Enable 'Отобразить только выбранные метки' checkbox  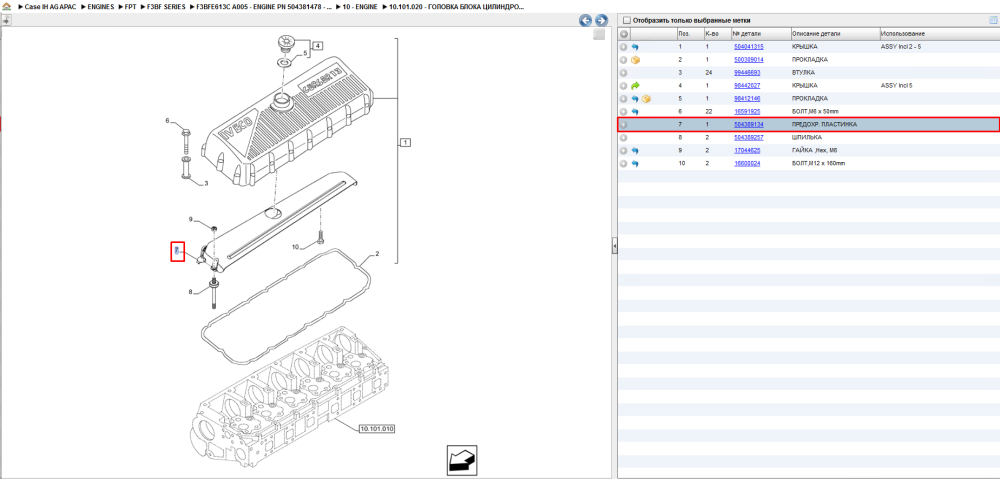click(x=627, y=20)
